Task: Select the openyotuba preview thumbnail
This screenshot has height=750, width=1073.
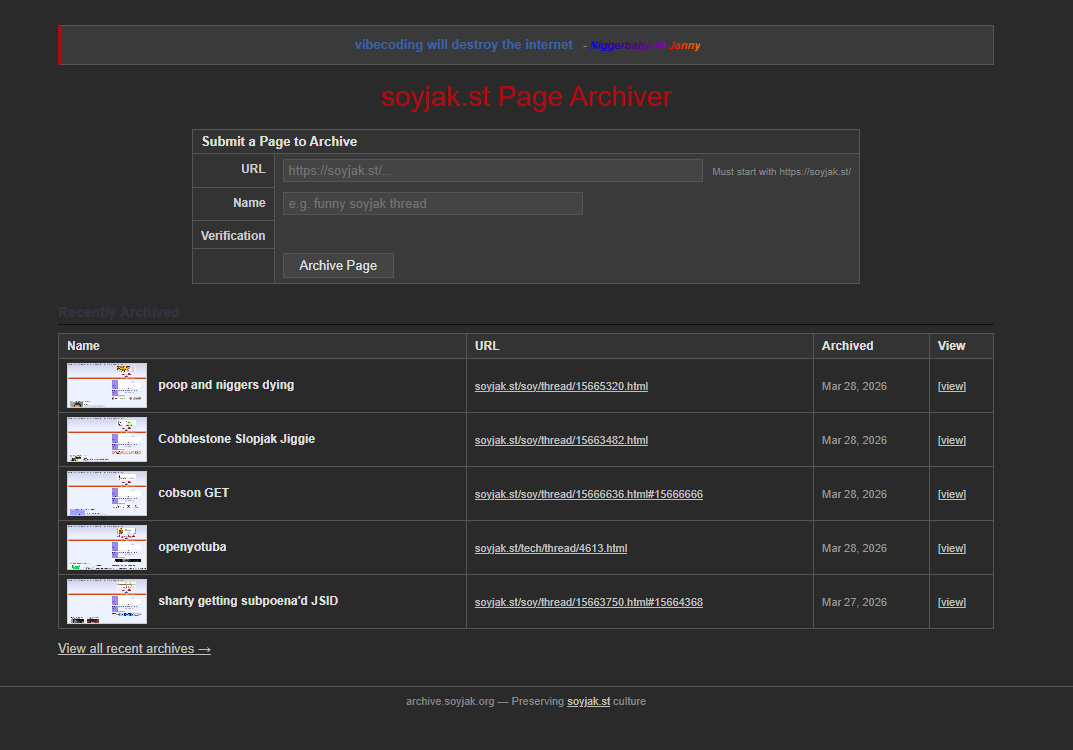Action: [x=107, y=548]
